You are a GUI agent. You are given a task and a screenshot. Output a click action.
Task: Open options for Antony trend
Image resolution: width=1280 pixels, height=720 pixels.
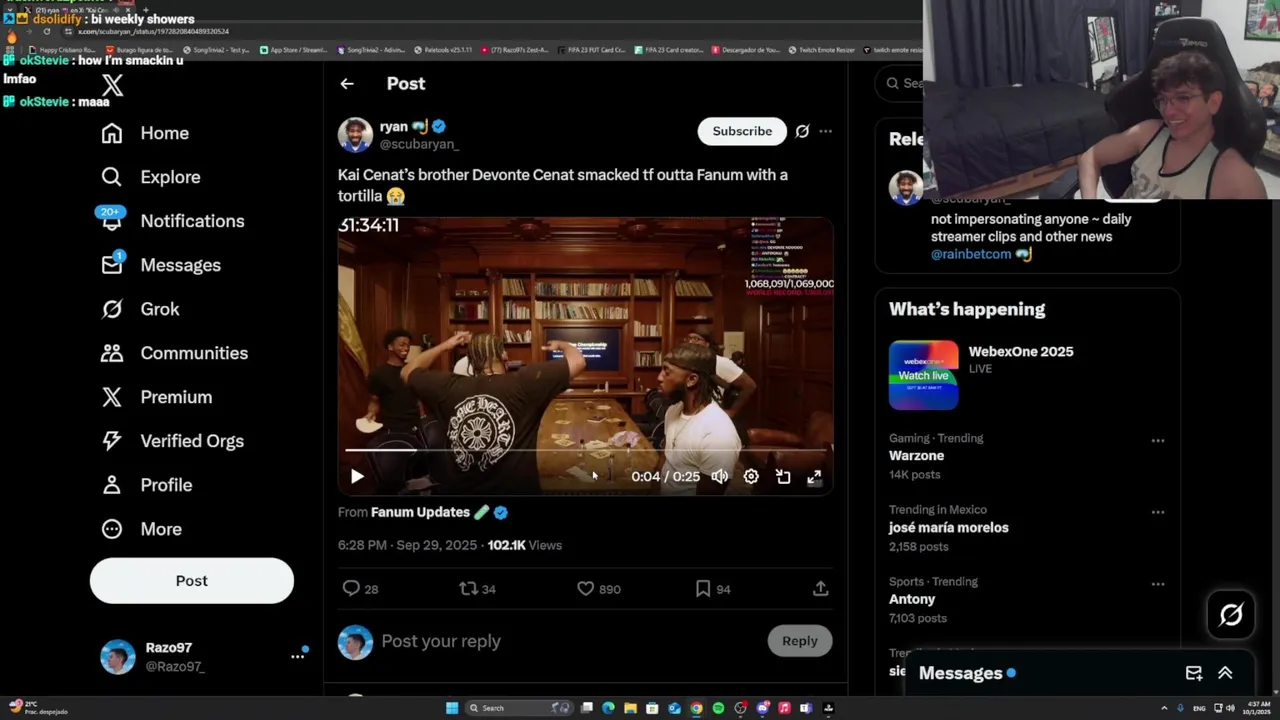click(x=1157, y=584)
